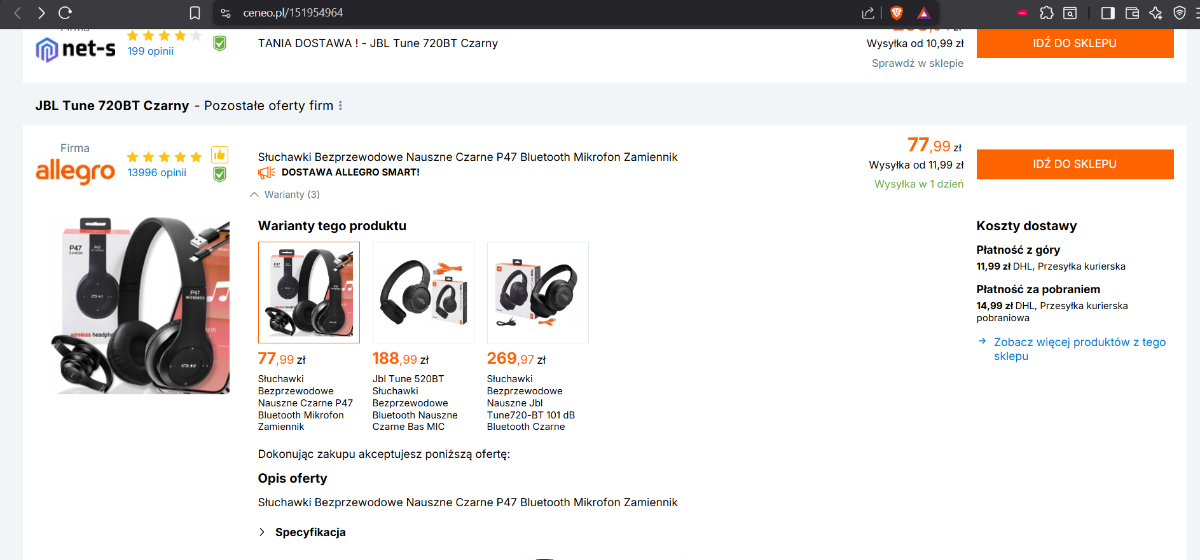The width and height of the screenshot is (1200, 560).
Task: Click the bookmark icon in address bar
Action: [x=195, y=13]
